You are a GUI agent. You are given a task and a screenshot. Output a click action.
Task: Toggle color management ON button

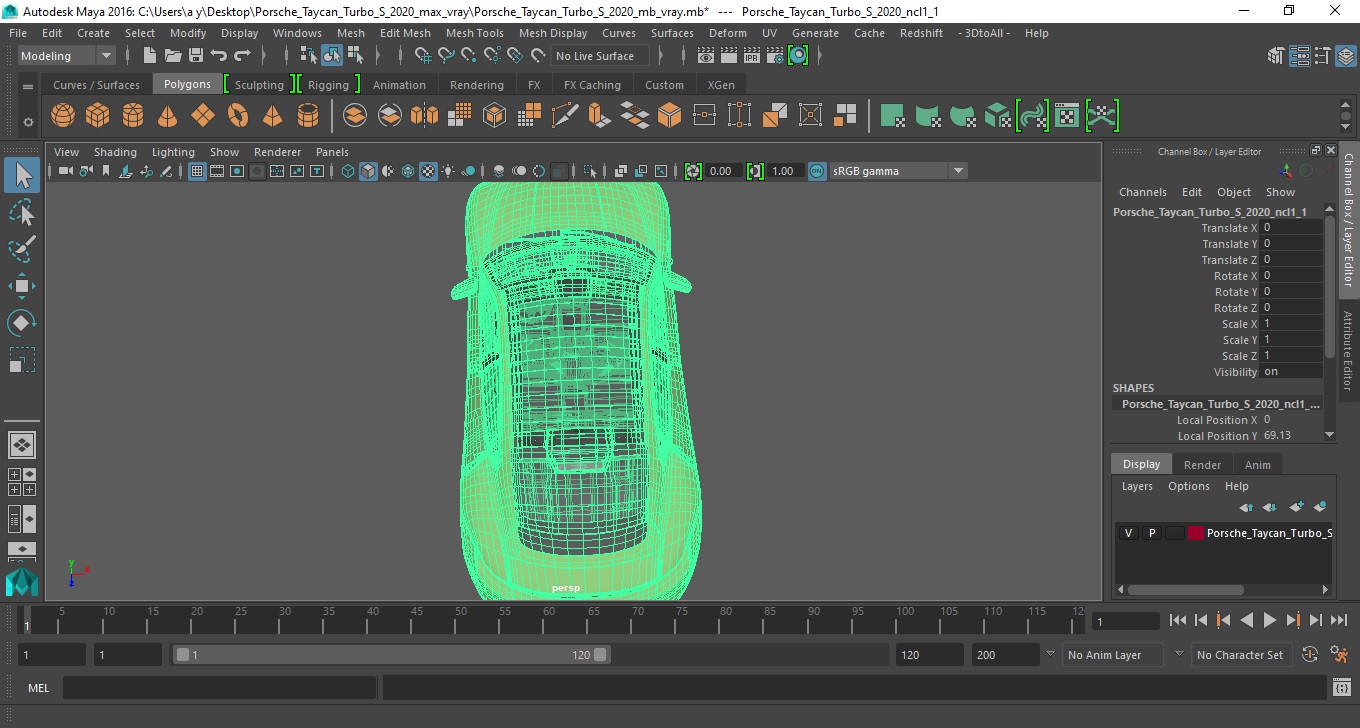coord(817,171)
